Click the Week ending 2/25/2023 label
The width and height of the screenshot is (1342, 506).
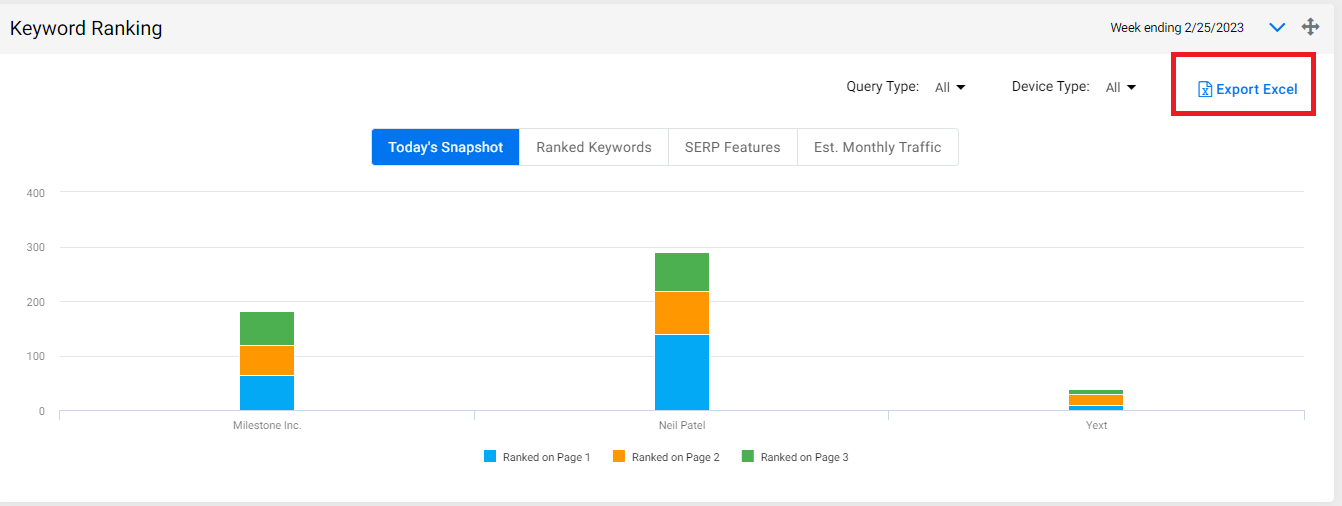pos(1177,28)
